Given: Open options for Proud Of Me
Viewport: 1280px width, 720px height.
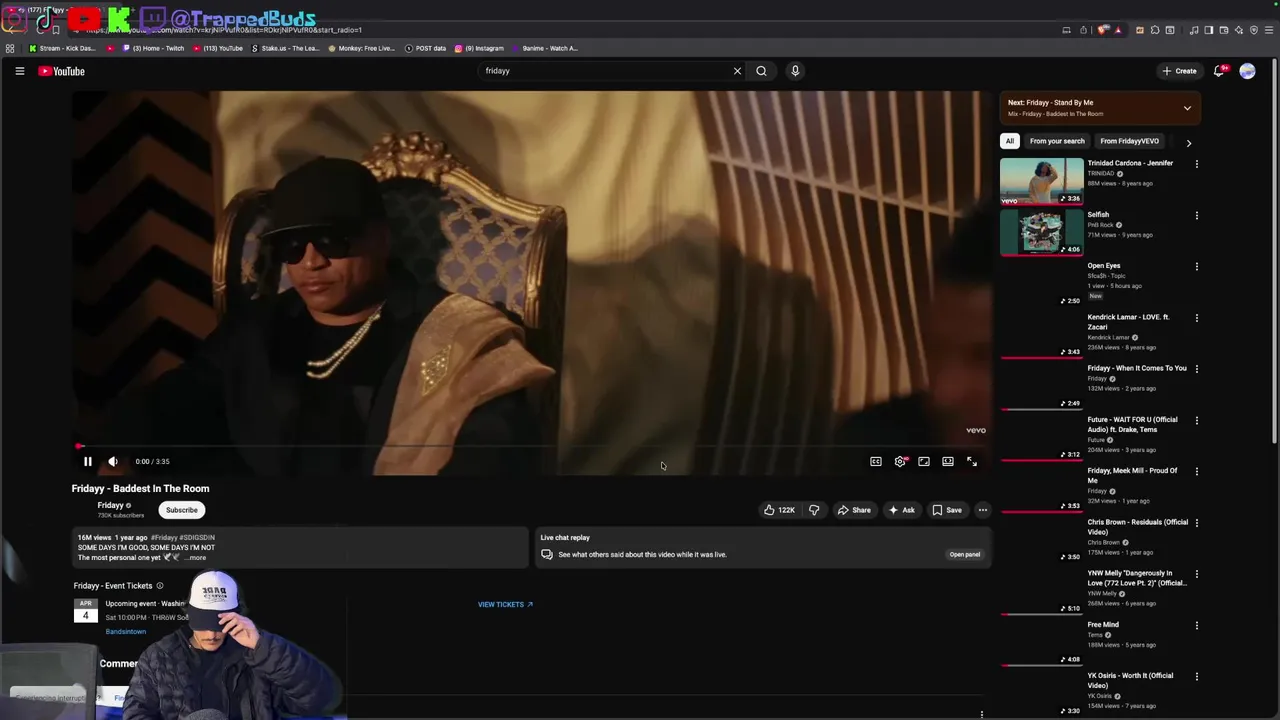Looking at the screenshot, I should click(x=1196, y=471).
